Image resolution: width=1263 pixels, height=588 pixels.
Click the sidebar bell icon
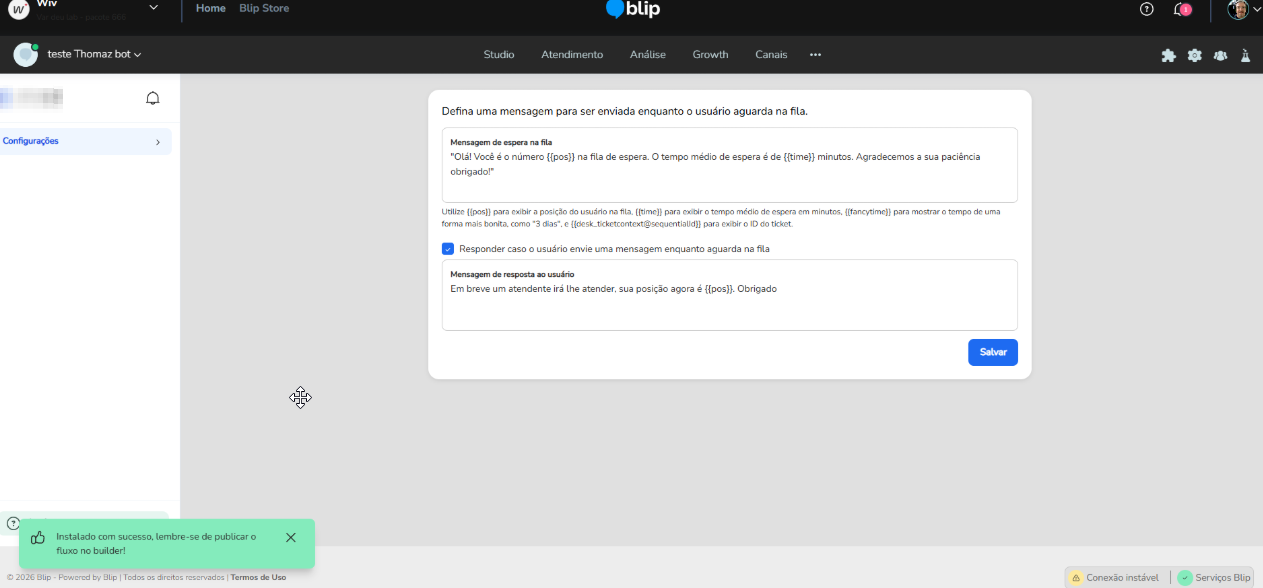coord(153,98)
